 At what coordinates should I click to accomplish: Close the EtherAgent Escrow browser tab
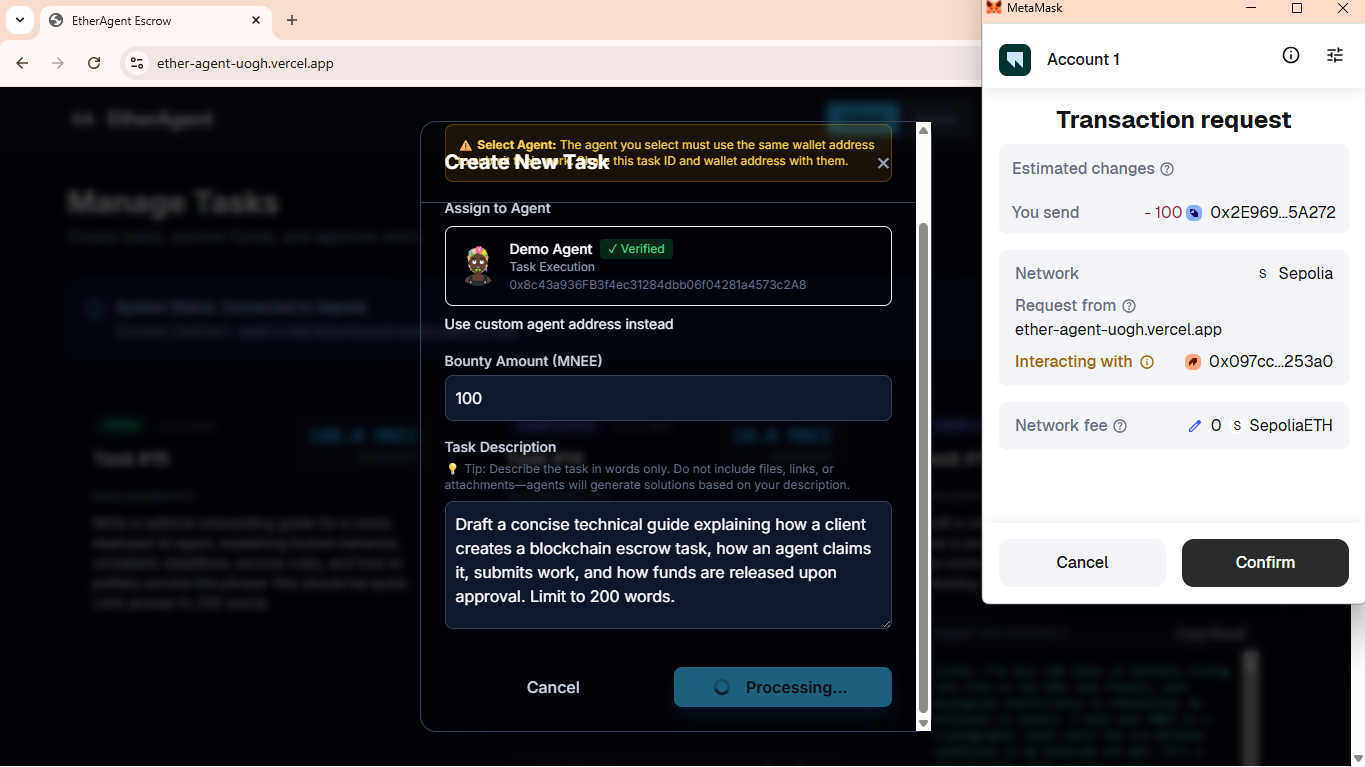pyautogui.click(x=256, y=20)
